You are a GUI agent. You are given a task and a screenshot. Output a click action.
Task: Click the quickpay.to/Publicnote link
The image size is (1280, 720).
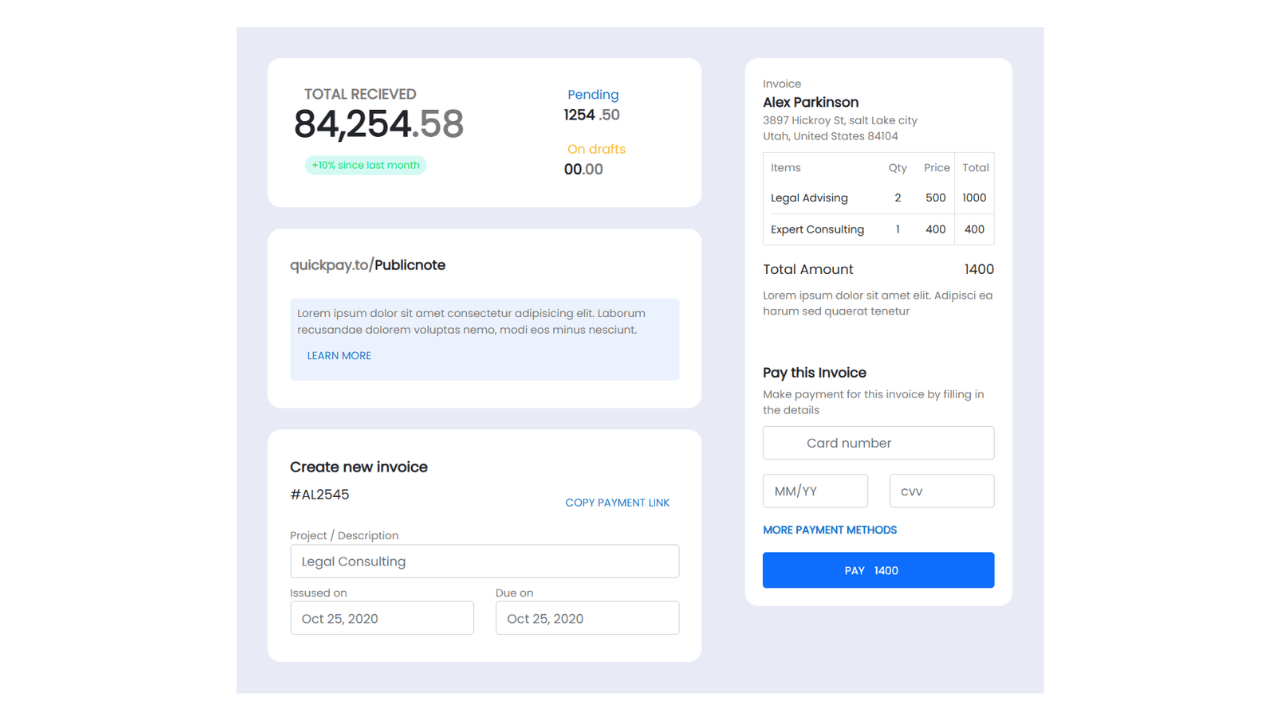(x=368, y=264)
